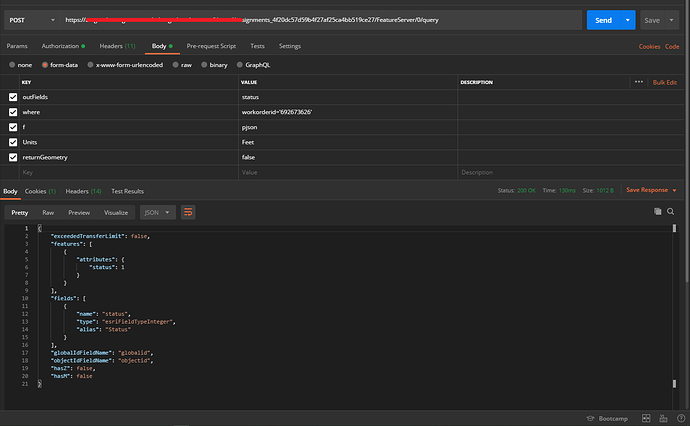The width and height of the screenshot is (690, 426).
Task: Open the Tests tab
Action: click(x=257, y=46)
